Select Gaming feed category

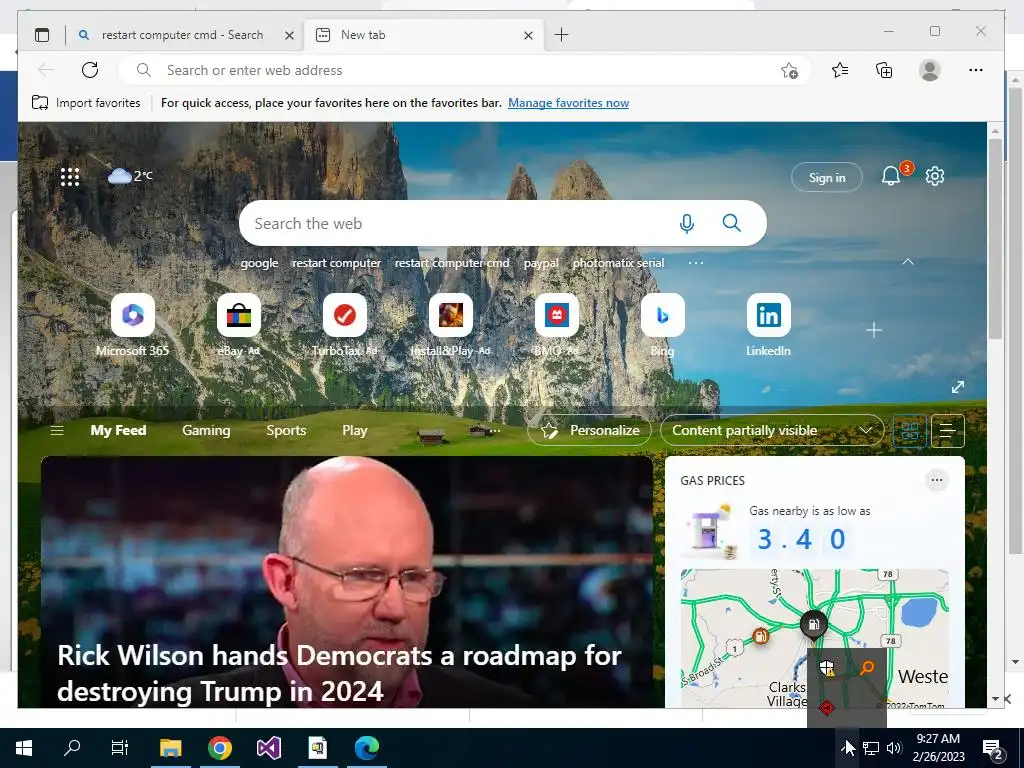point(206,430)
